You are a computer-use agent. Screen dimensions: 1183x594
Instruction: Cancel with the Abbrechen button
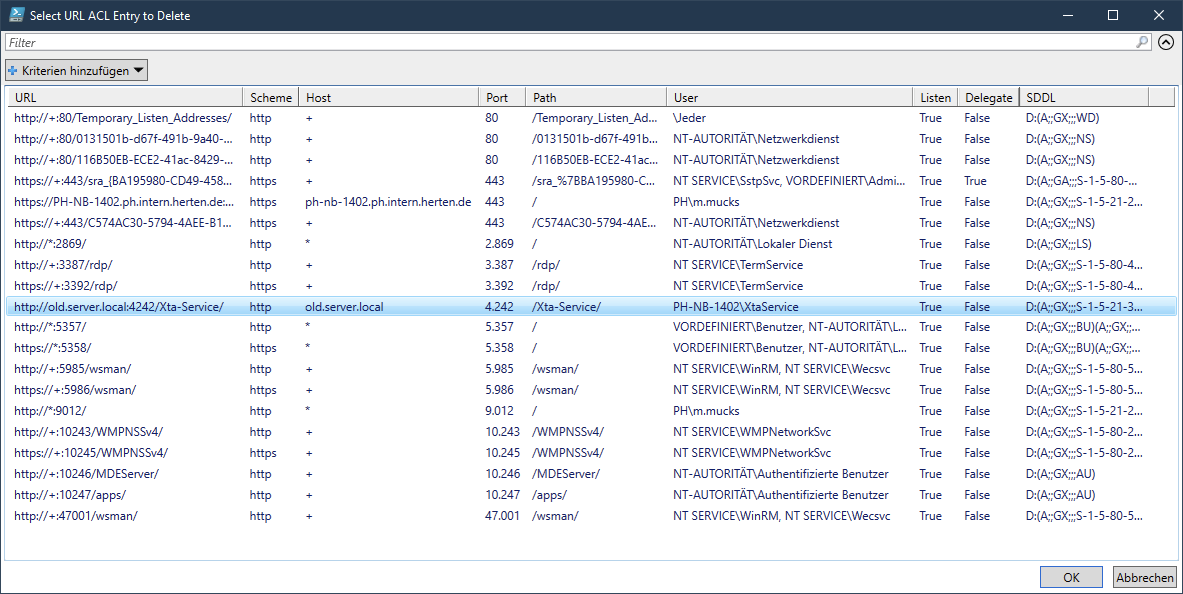[1145, 577]
